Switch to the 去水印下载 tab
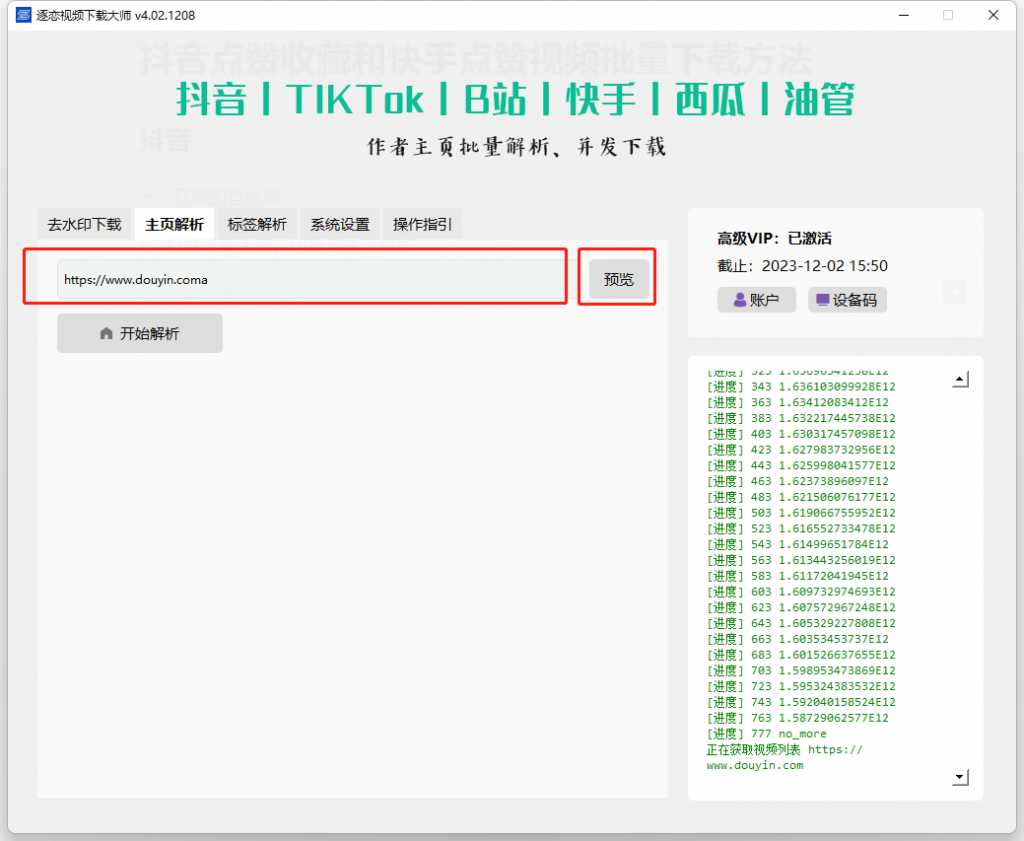The image size is (1024, 841). (x=85, y=225)
